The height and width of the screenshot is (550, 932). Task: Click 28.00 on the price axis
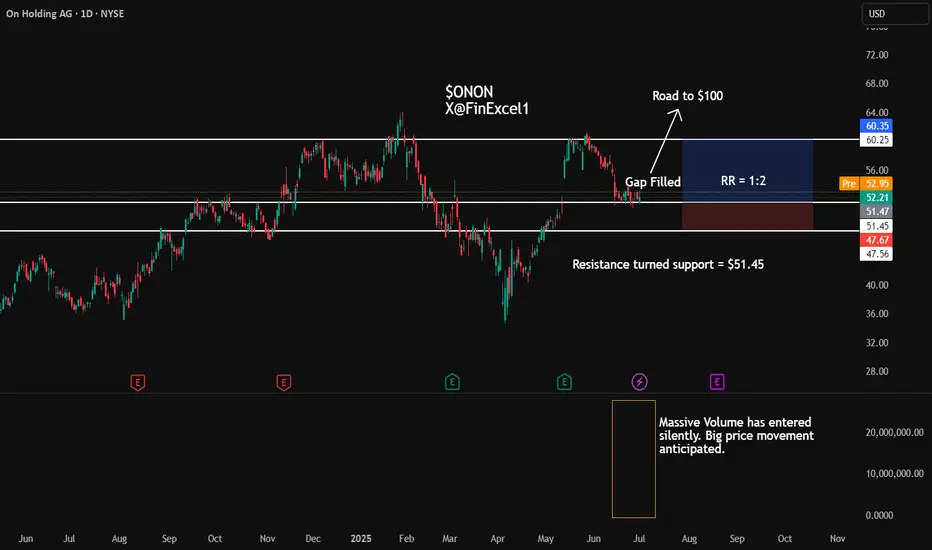pos(877,371)
